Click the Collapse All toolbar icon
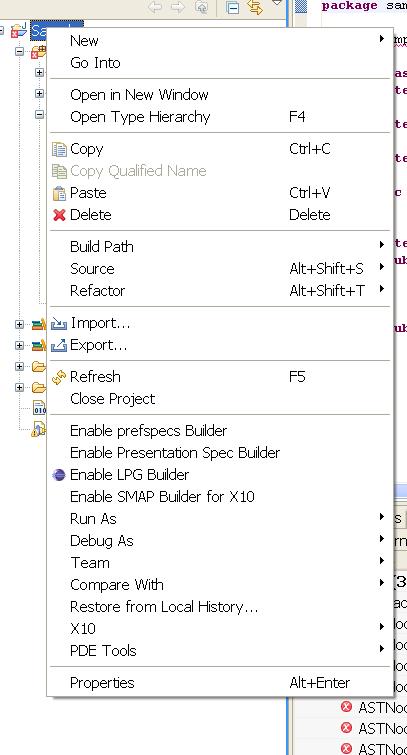The height and width of the screenshot is (755, 407). pyautogui.click(x=233, y=8)
